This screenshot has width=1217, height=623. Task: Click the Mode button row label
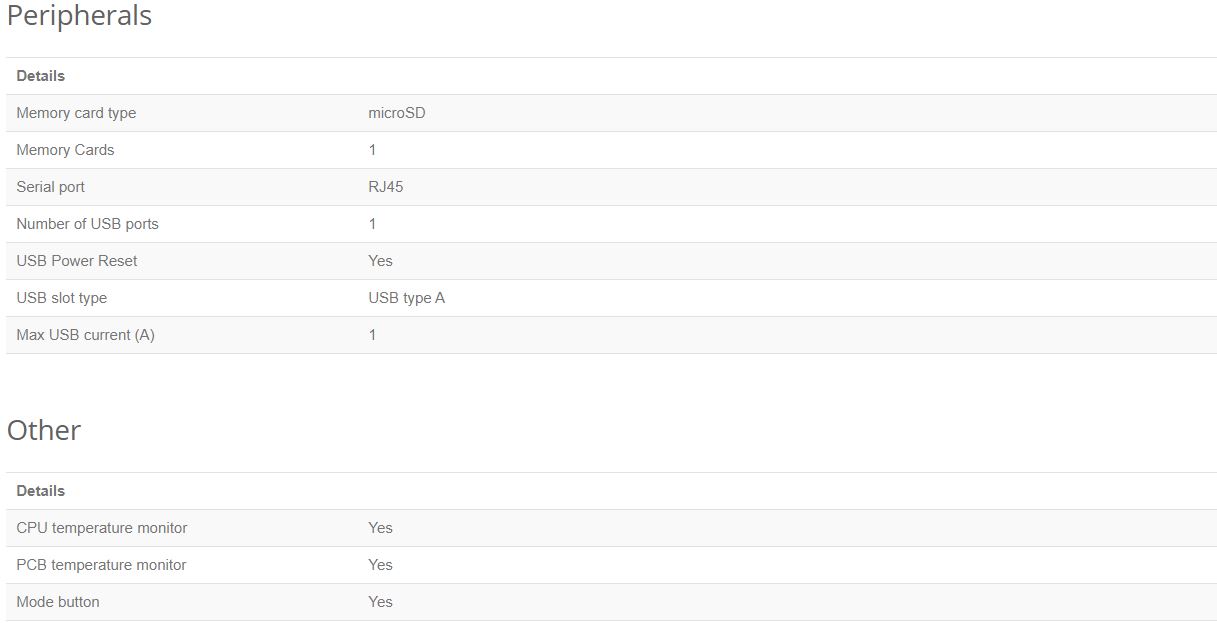tap(58, 602)
